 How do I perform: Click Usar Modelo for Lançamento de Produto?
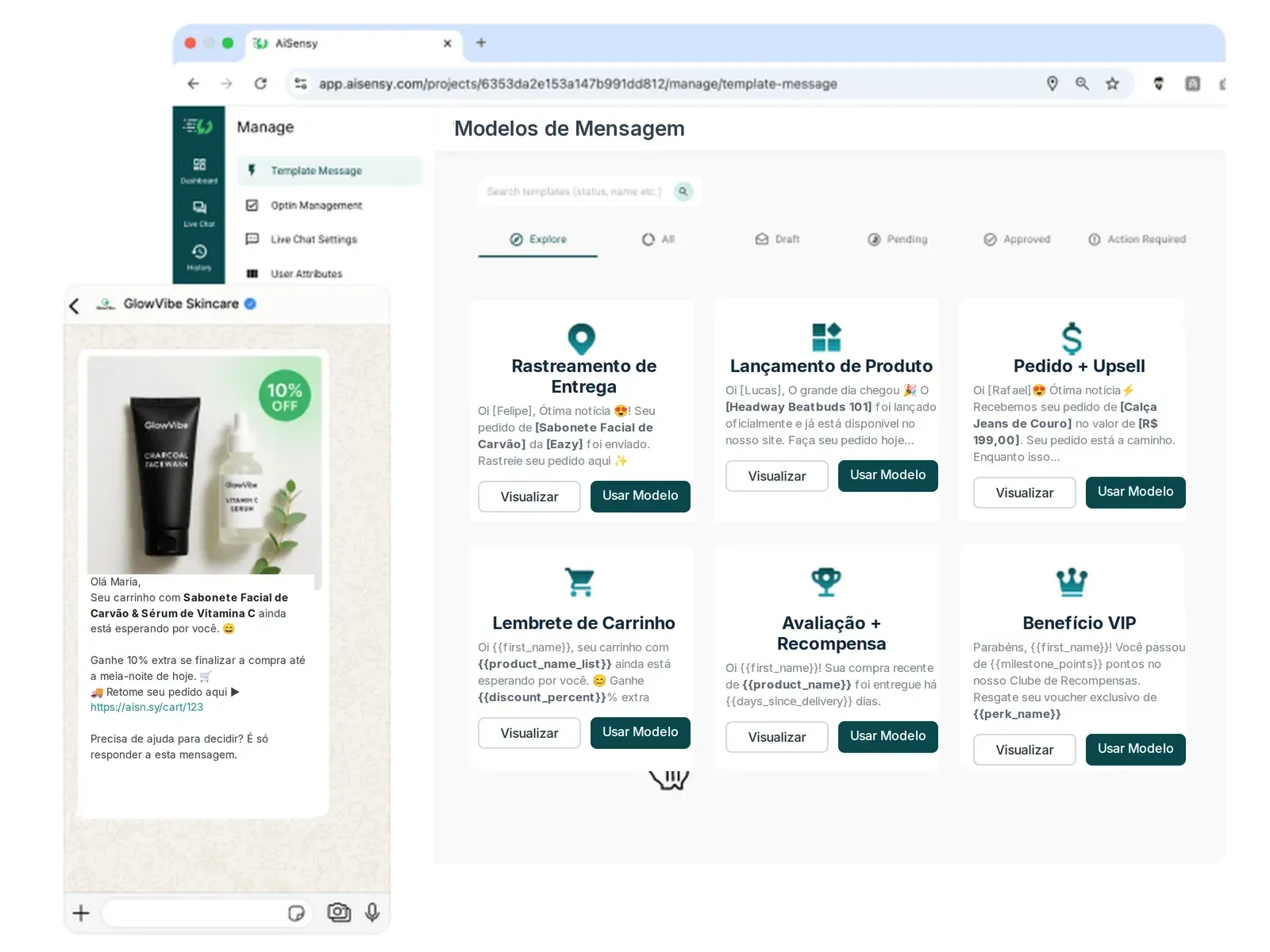(888, 475)
